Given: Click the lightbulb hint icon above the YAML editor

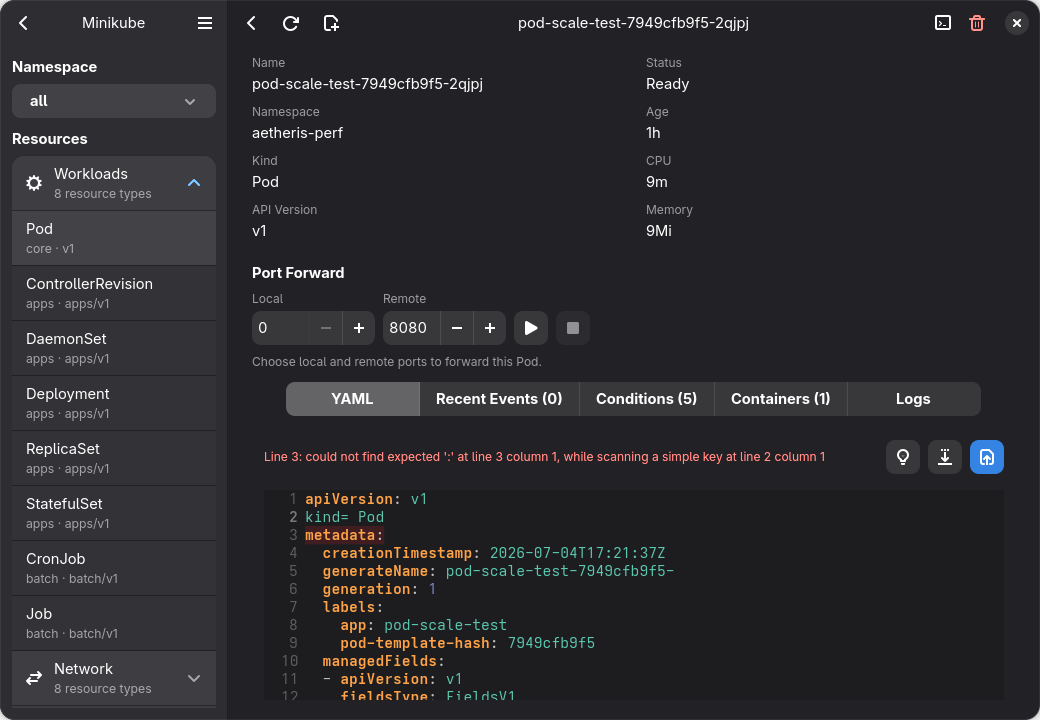Looking at the screenshot, I should click(903, 457).
